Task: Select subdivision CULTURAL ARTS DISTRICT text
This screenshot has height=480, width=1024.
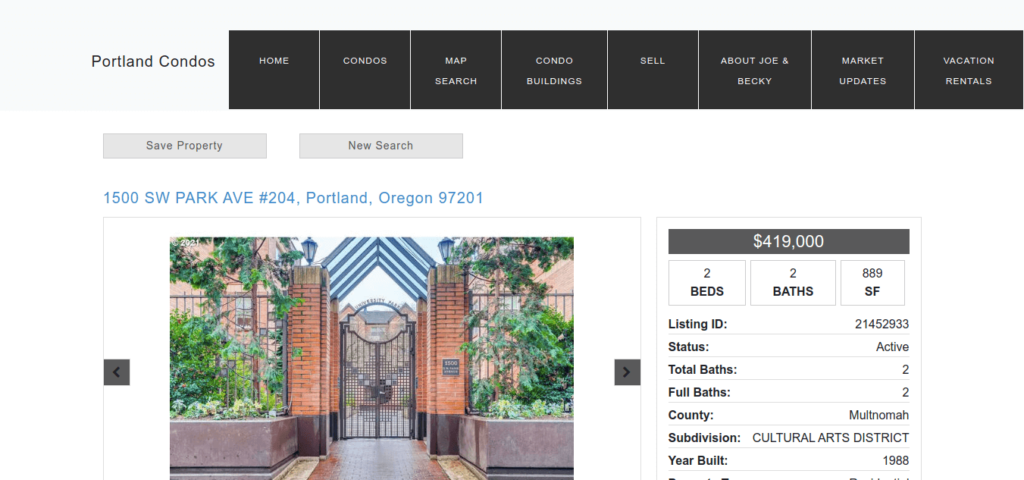Action: tap(830, 438)
